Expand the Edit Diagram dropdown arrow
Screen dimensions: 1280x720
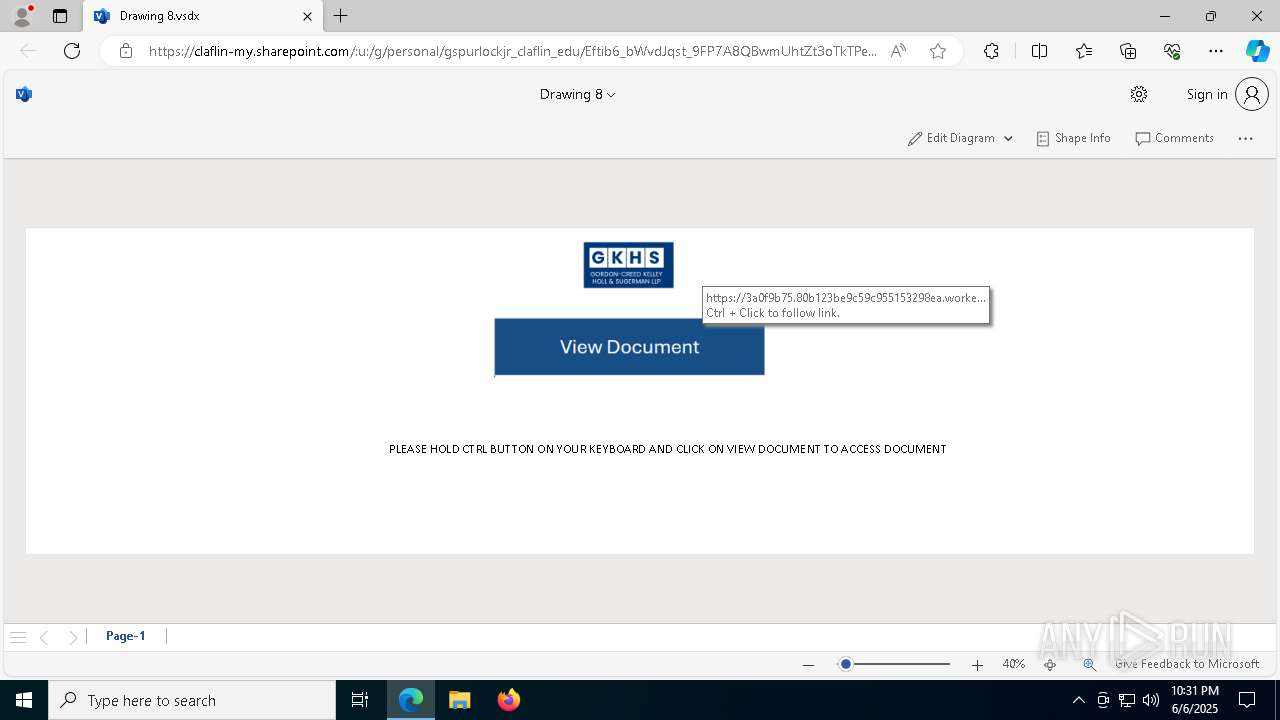(1008, 138)
